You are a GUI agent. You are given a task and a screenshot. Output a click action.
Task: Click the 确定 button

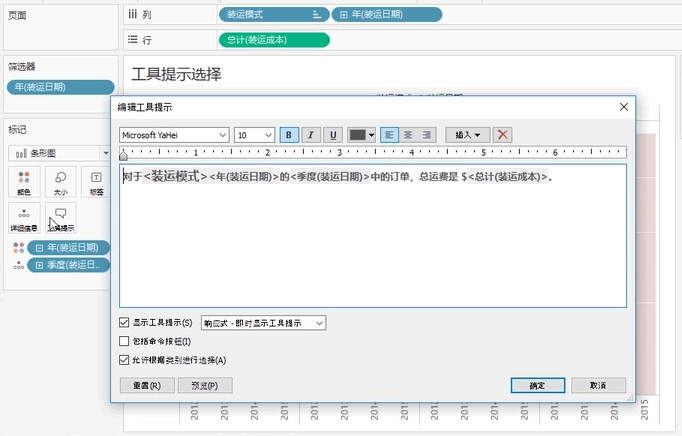pos(537,385)
